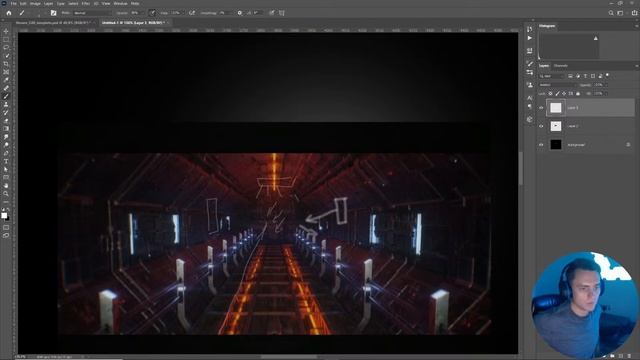This screenshot has width=640, height=360.
Task: Select the Dodge tool
Action: pos(6,145)
